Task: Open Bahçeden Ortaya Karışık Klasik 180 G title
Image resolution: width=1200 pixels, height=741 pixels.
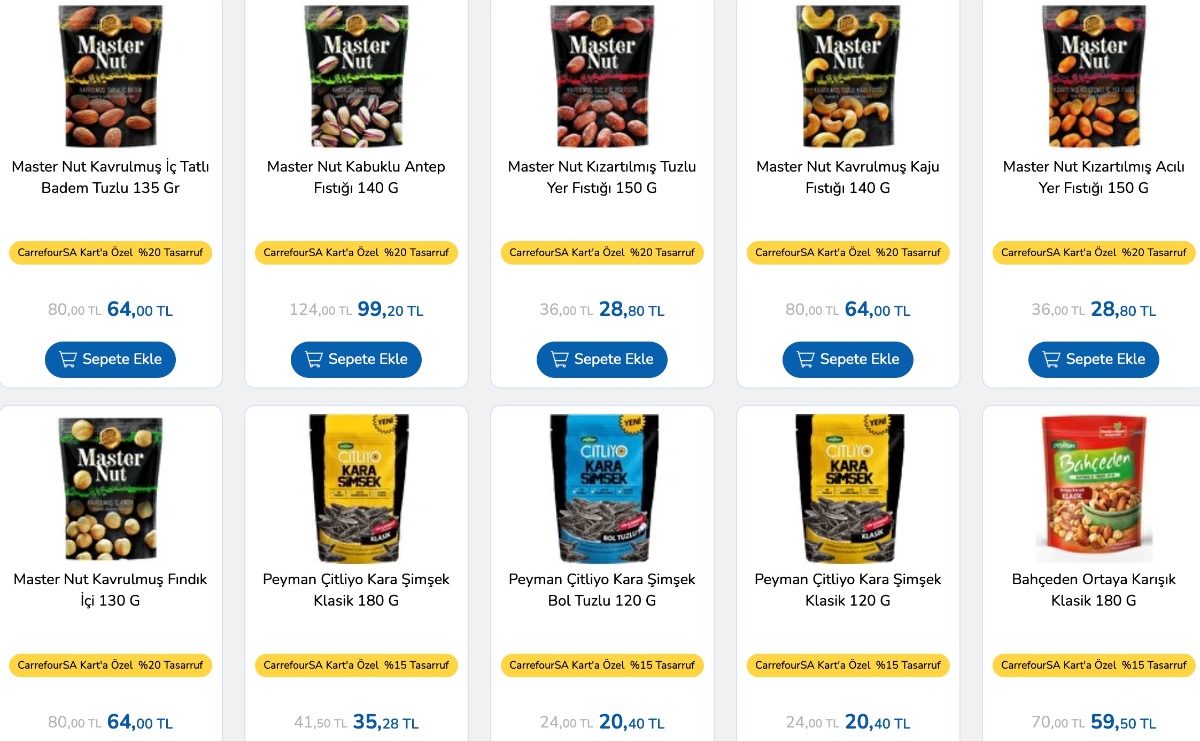Action: (x=1094, y=590)
